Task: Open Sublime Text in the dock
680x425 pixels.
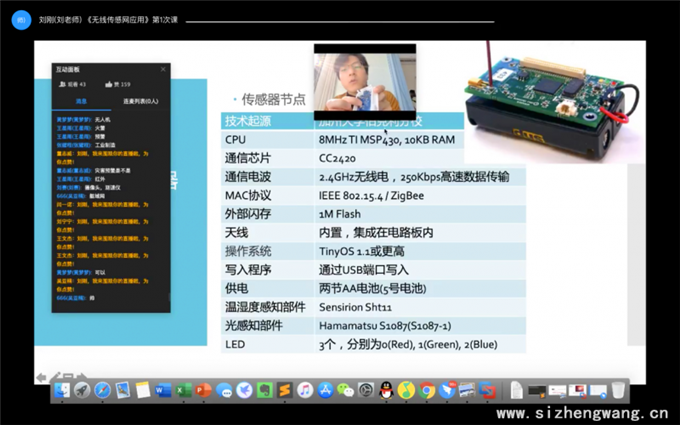Action: pos(284,390)
